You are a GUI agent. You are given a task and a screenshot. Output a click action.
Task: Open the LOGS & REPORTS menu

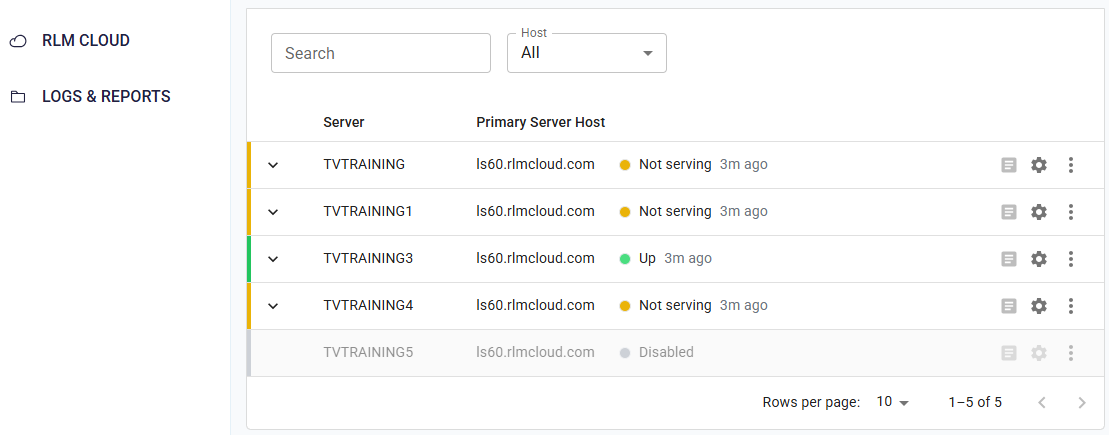pyautogui.click(x=106, y=96)
